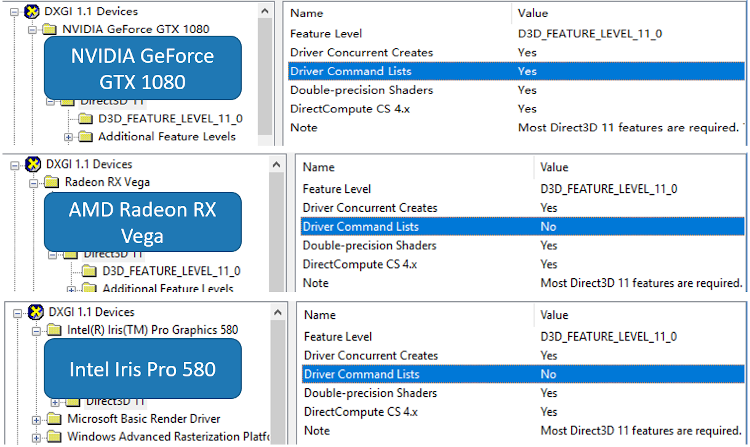Click the Microsoft Basic Render Driver folder icon
Image resolution: width=750 pixels, height=447 pixels.
point(54,419)
